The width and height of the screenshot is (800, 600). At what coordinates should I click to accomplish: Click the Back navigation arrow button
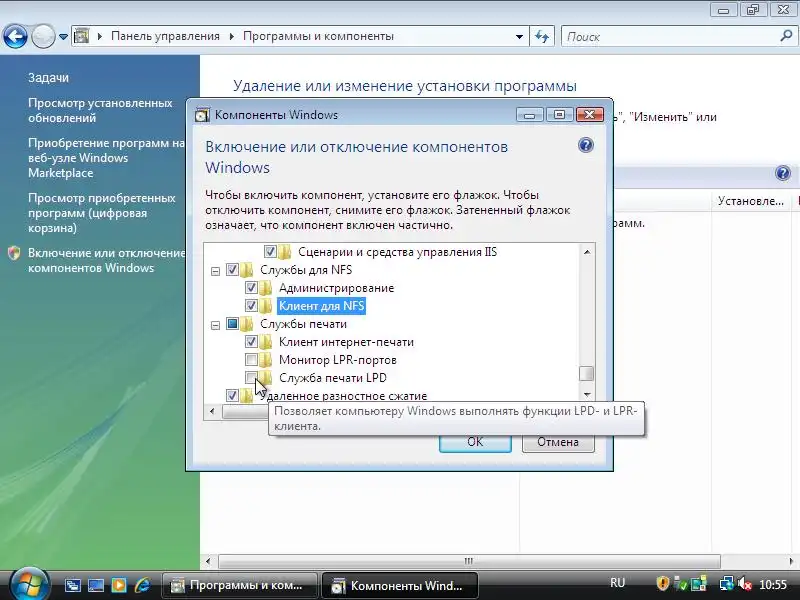pos(15,36)
